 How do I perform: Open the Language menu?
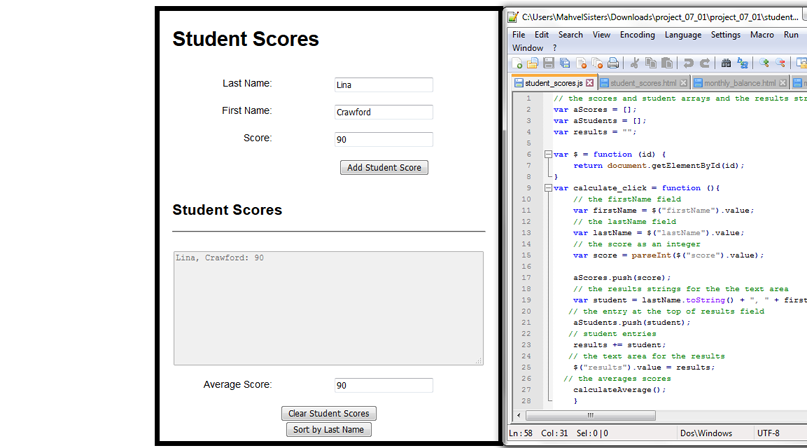683,35
